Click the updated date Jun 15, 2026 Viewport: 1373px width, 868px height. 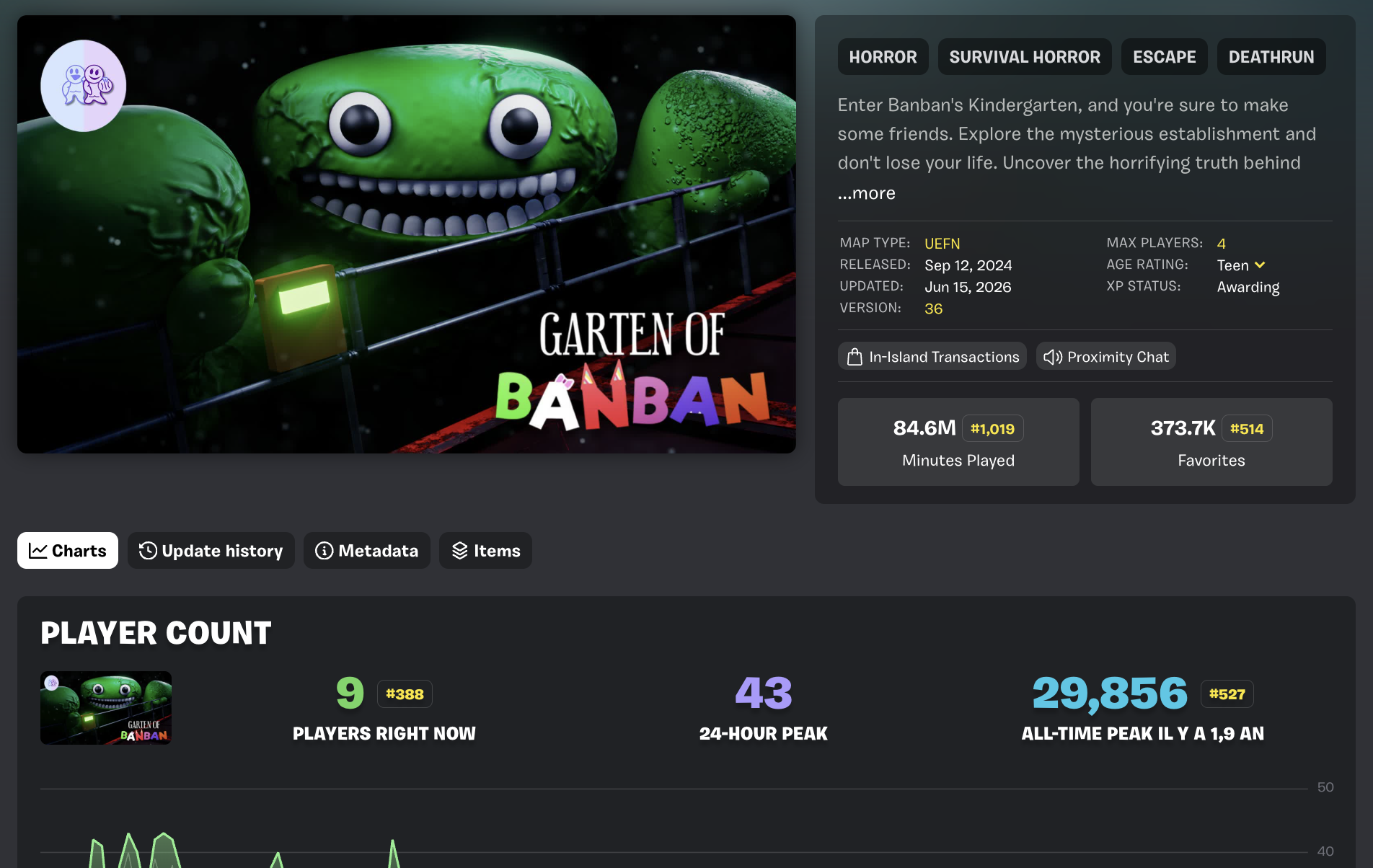(968, 287)
